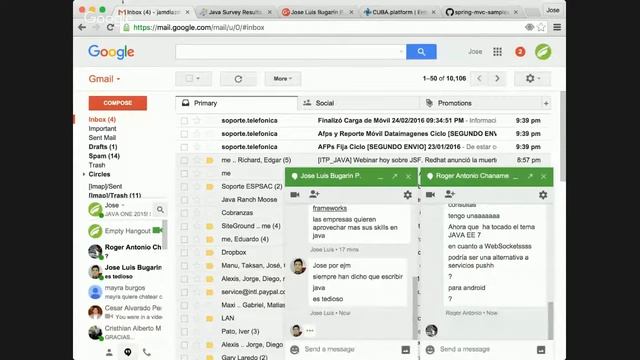Pop out the Roger Antonio chat window

point(530,176)
